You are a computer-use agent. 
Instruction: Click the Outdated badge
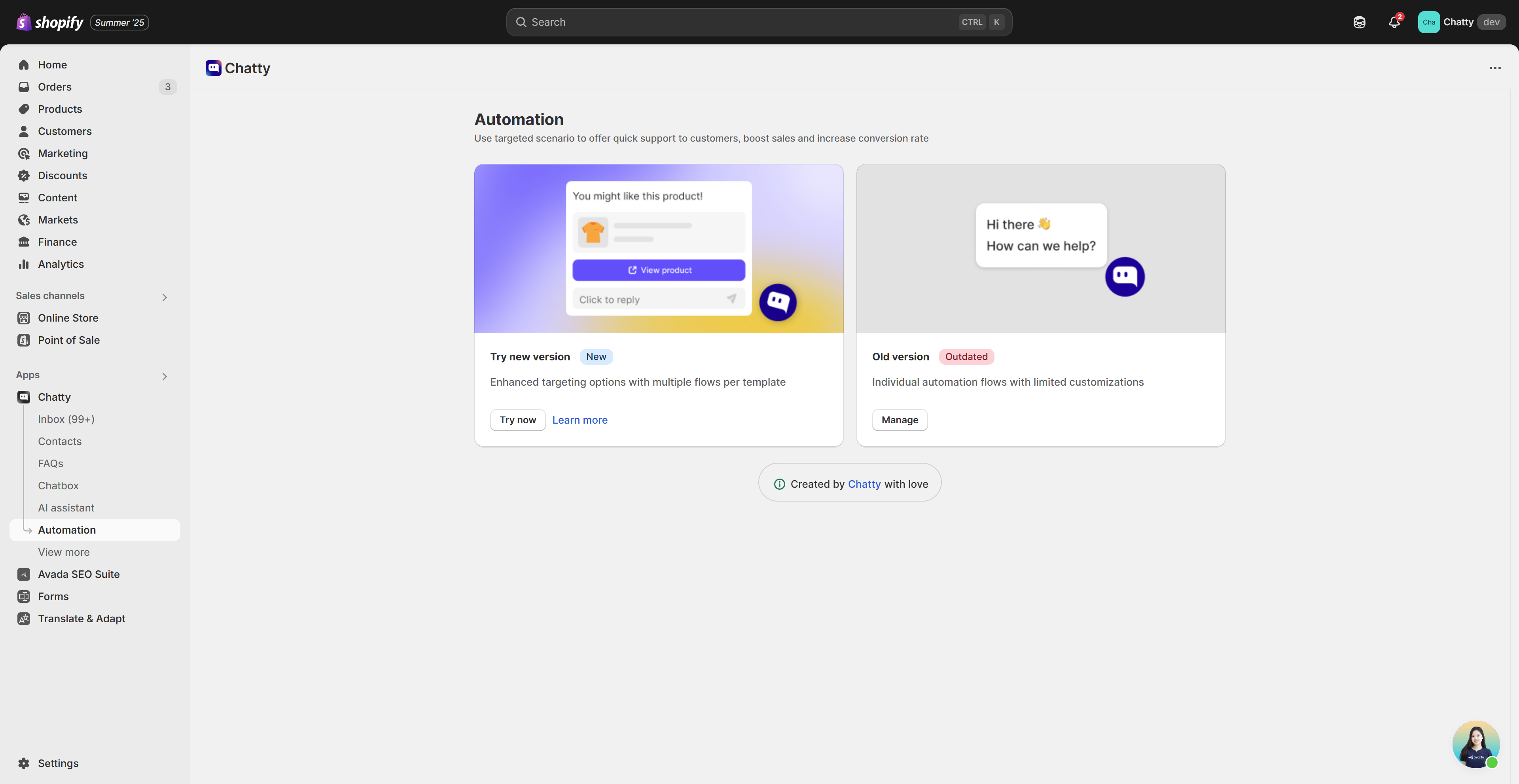point(966,357)
